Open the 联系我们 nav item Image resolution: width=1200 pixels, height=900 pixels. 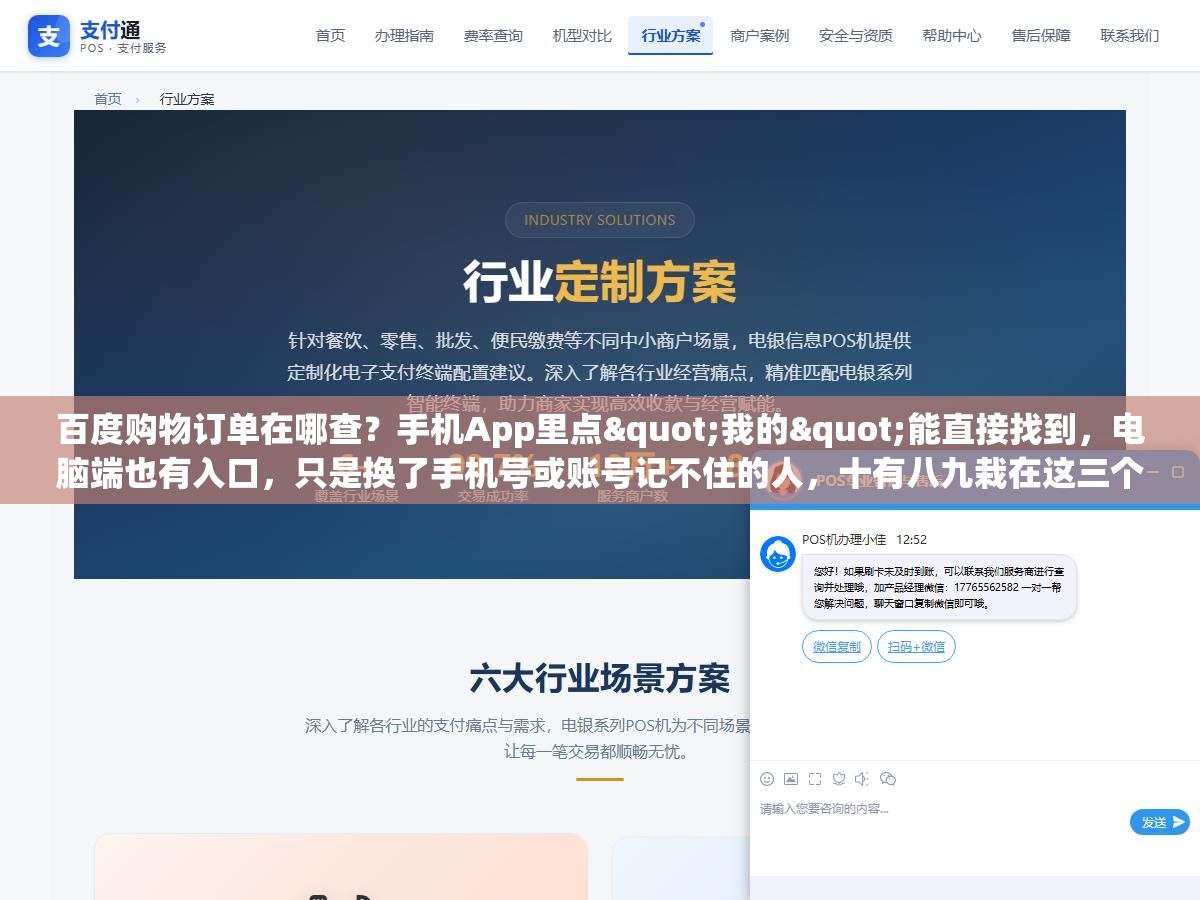(1130, 36)
